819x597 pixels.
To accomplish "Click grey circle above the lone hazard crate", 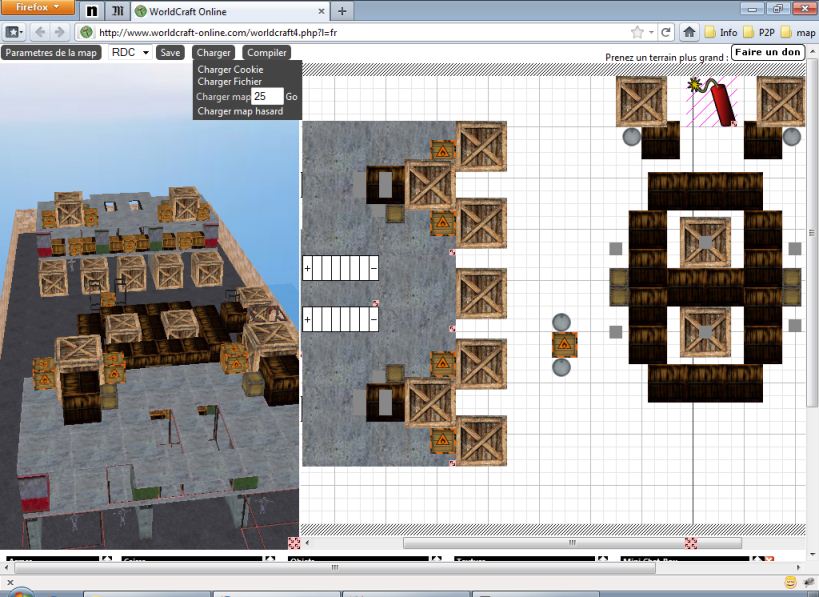I will point(561,322).
